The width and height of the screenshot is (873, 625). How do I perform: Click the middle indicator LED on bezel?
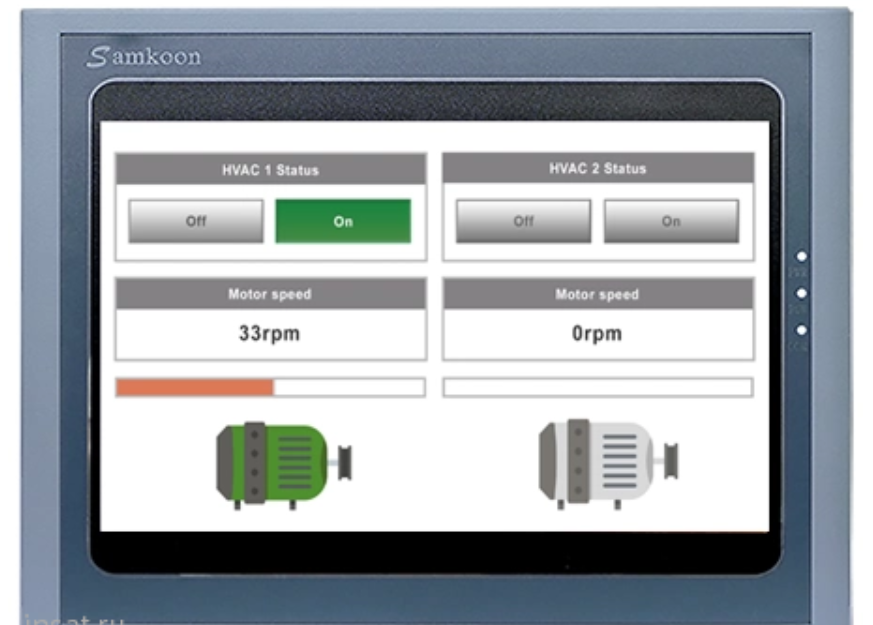point(801,293)
